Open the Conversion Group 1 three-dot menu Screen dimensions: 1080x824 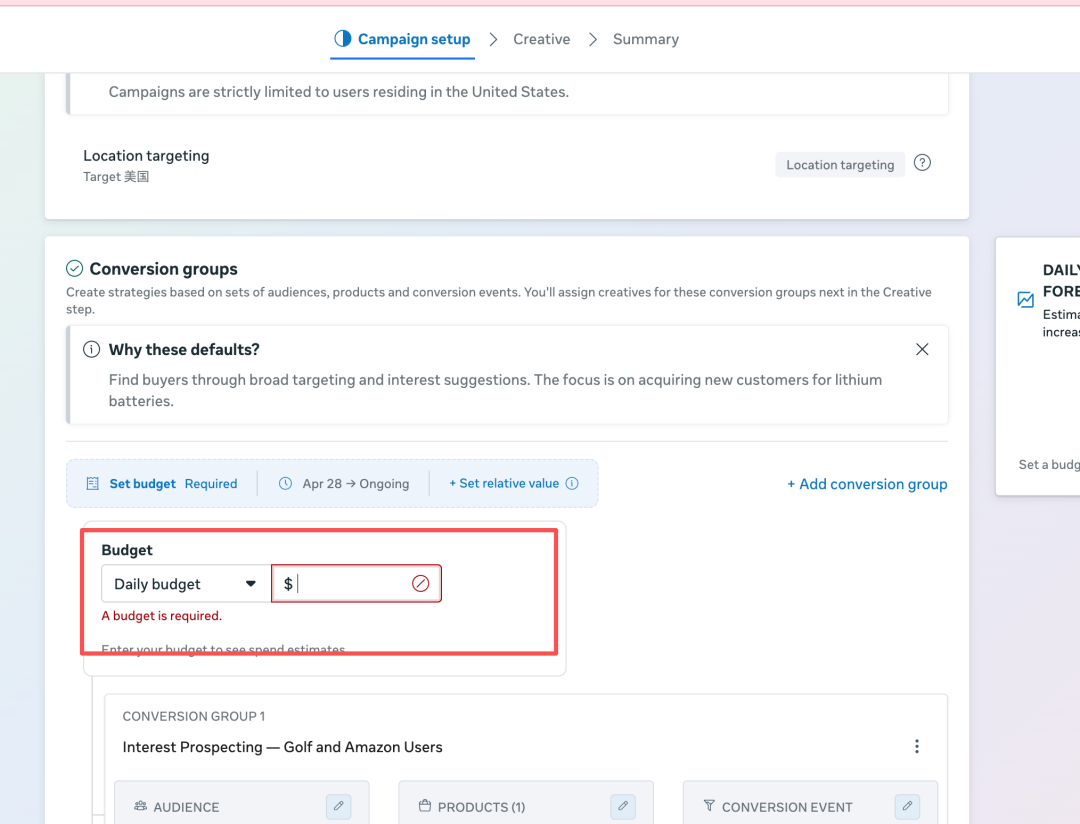tap(916, 747)
